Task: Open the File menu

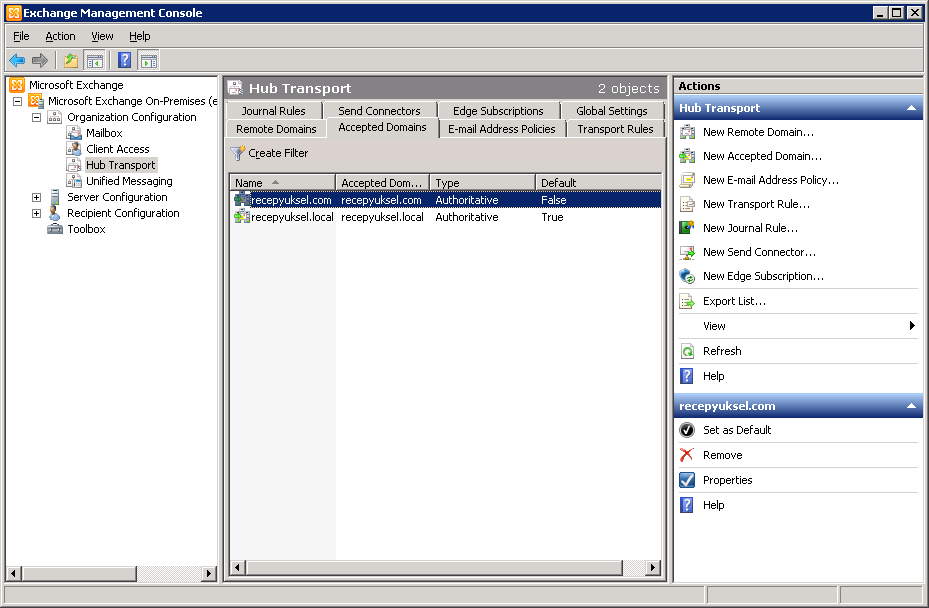Action: pyautogui.click(x=21, y=36)
